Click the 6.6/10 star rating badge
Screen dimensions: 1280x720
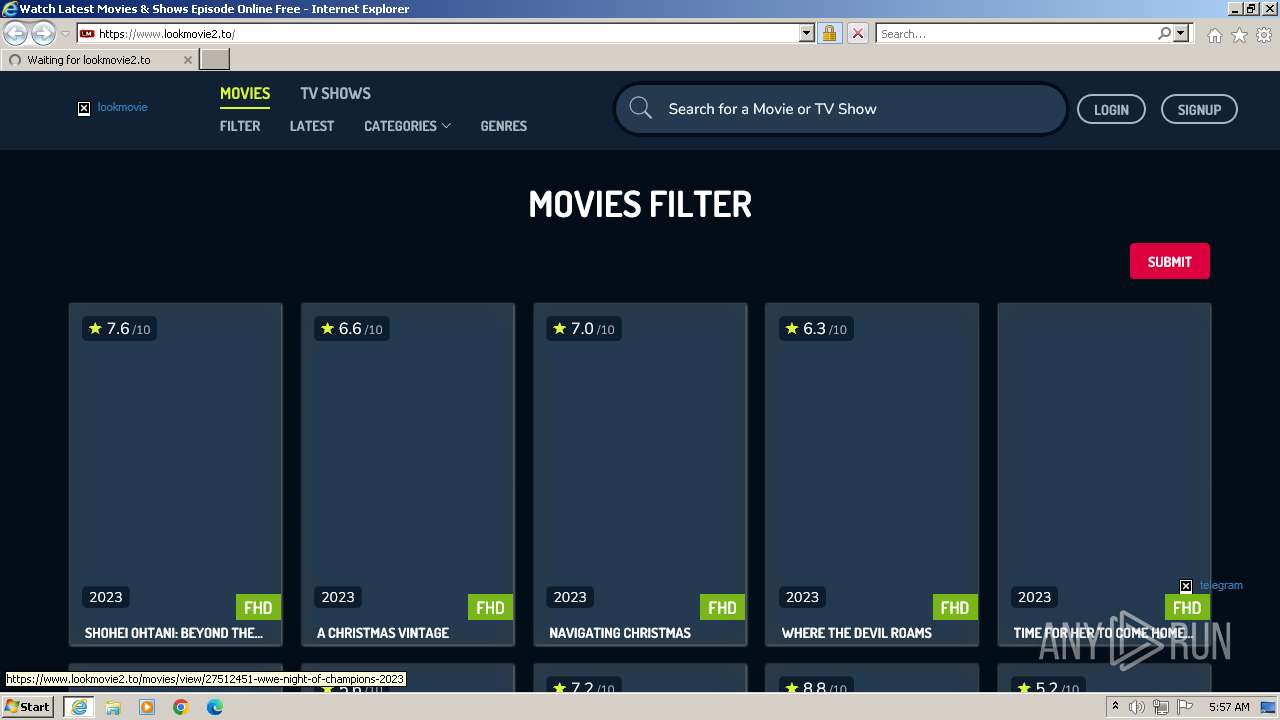point(351,329)
